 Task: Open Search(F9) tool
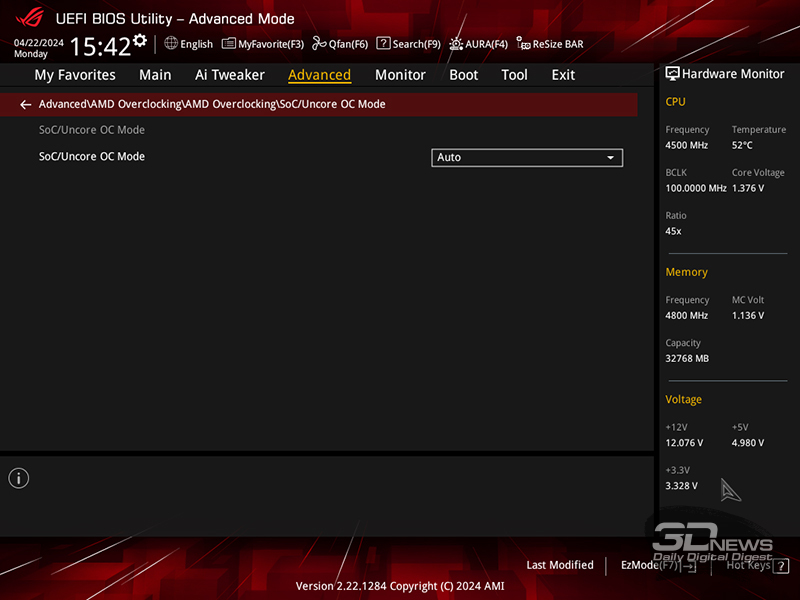pyautogui.click(x=408, y=44)
